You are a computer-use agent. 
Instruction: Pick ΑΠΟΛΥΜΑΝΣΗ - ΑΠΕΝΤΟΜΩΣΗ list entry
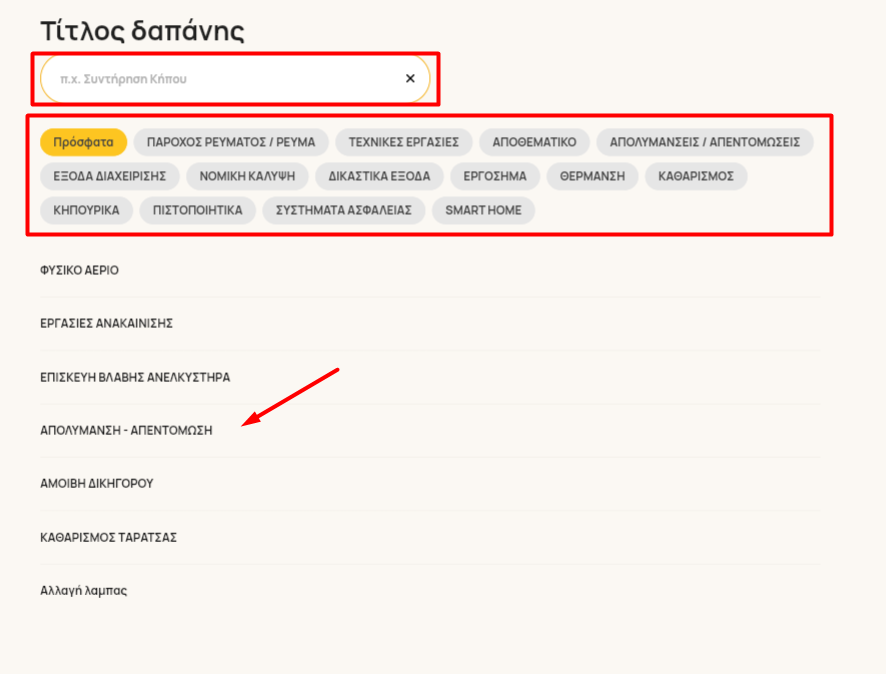[x=430, y=431]
